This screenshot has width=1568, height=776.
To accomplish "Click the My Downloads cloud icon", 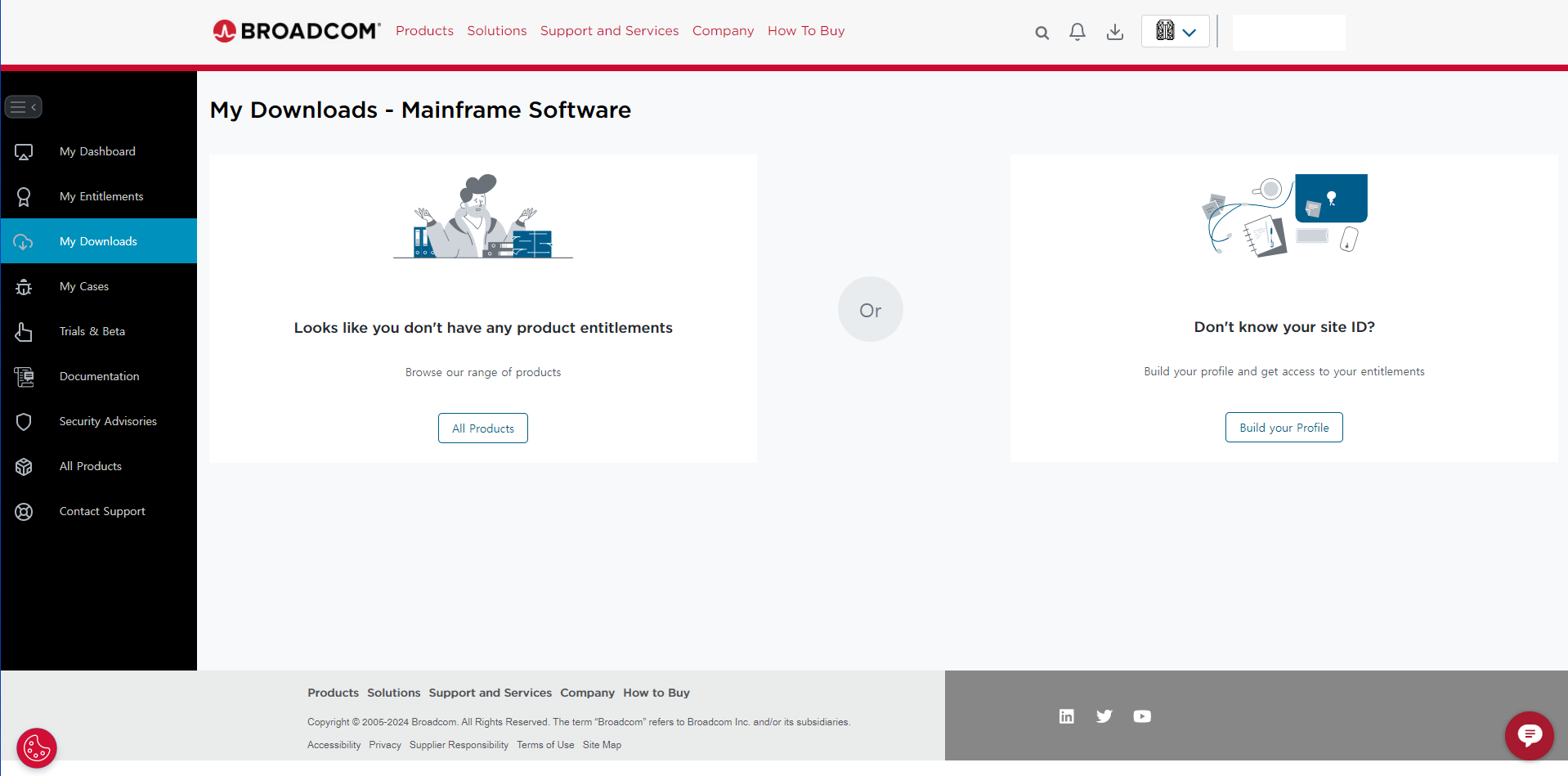I will (x=24, y=242).
